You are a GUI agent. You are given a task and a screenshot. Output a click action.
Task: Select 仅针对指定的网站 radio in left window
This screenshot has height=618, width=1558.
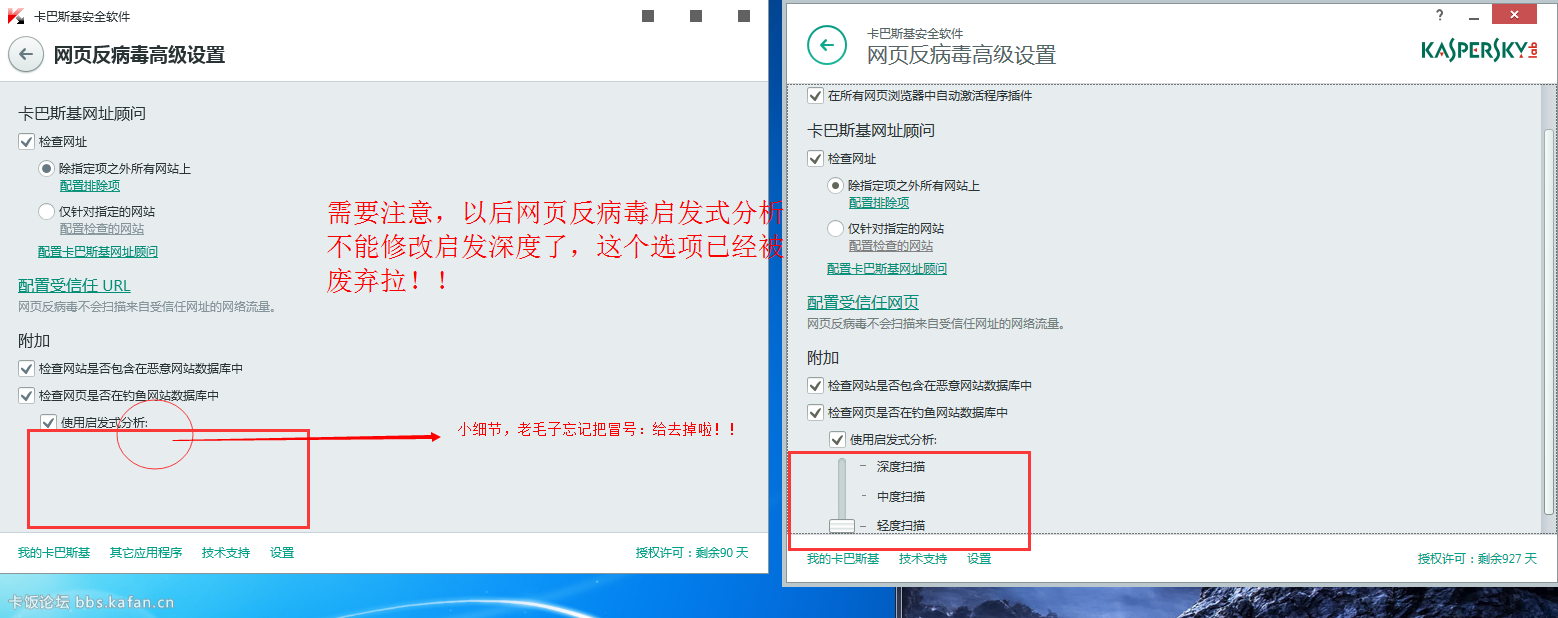pyautogui.click(x=46, y=211)
